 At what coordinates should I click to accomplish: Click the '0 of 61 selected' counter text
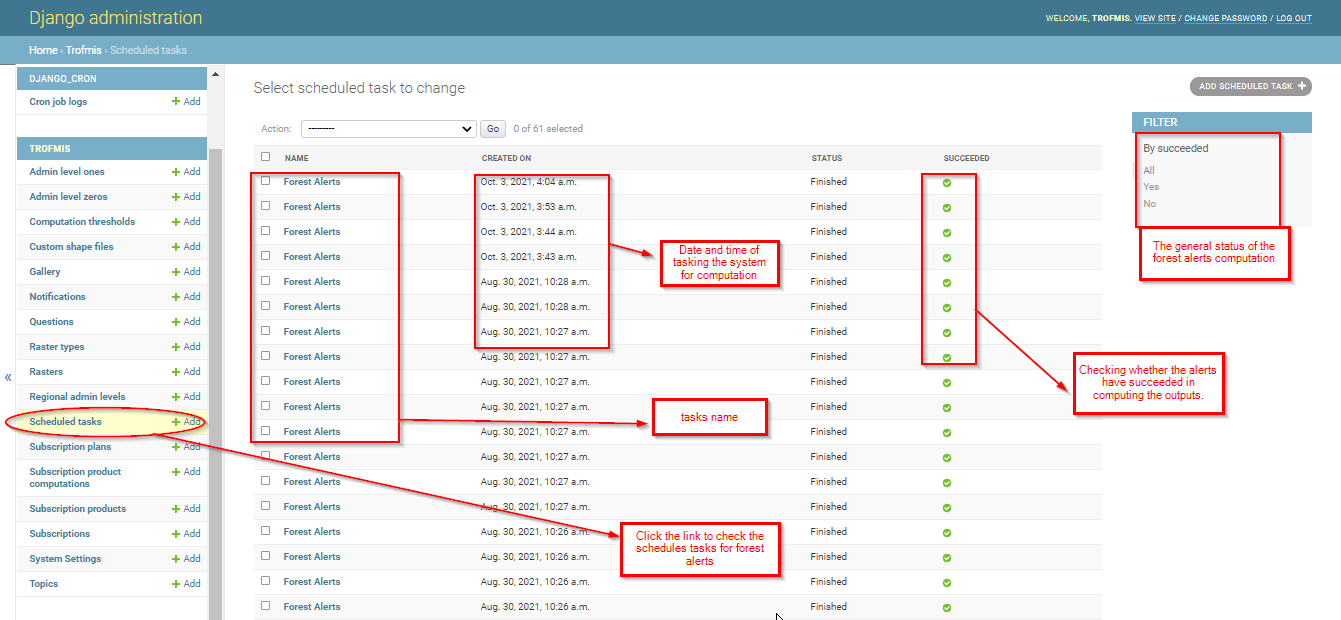tap(548, 129)
